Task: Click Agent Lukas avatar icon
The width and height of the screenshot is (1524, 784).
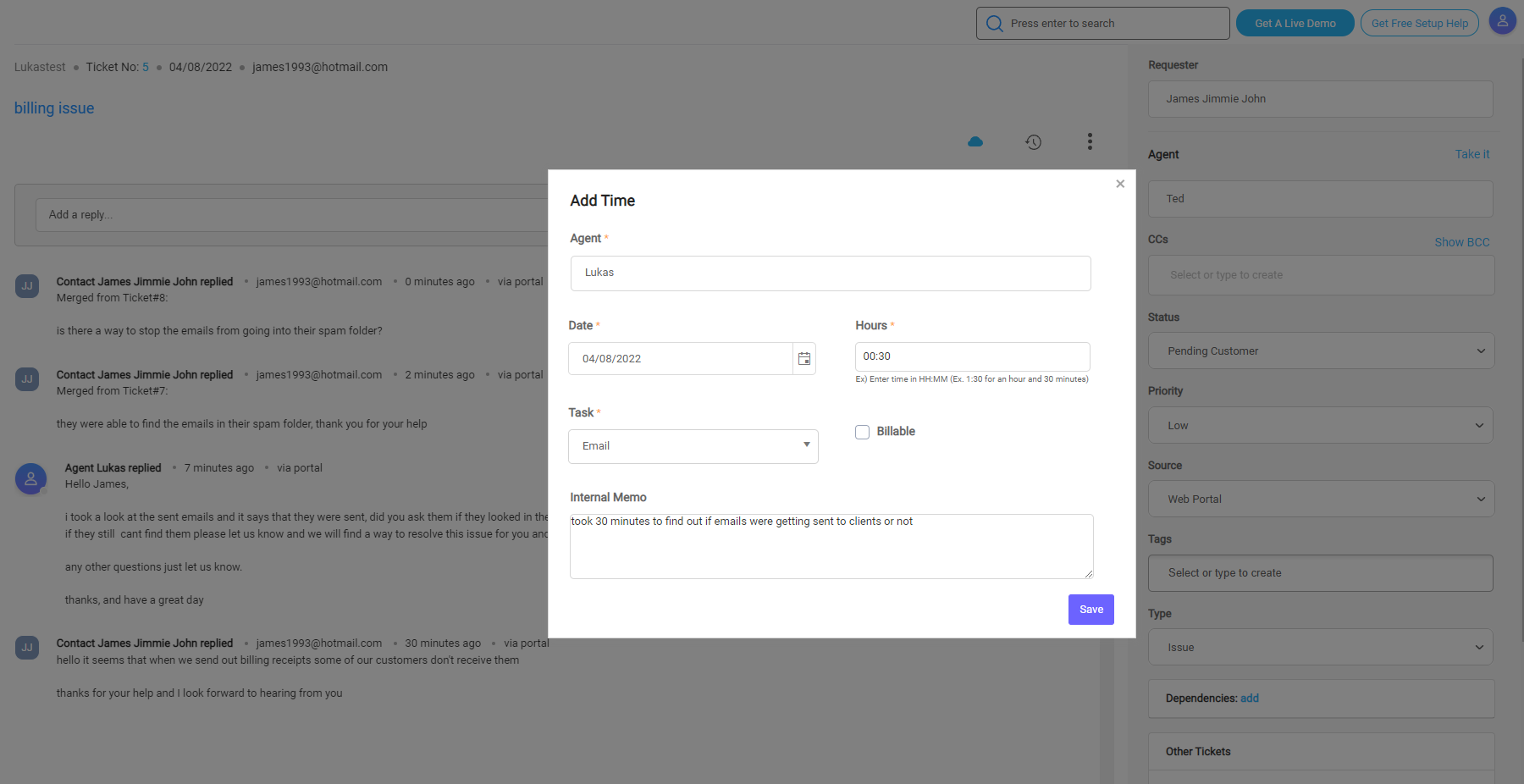Action: click(x=30, y=478)
